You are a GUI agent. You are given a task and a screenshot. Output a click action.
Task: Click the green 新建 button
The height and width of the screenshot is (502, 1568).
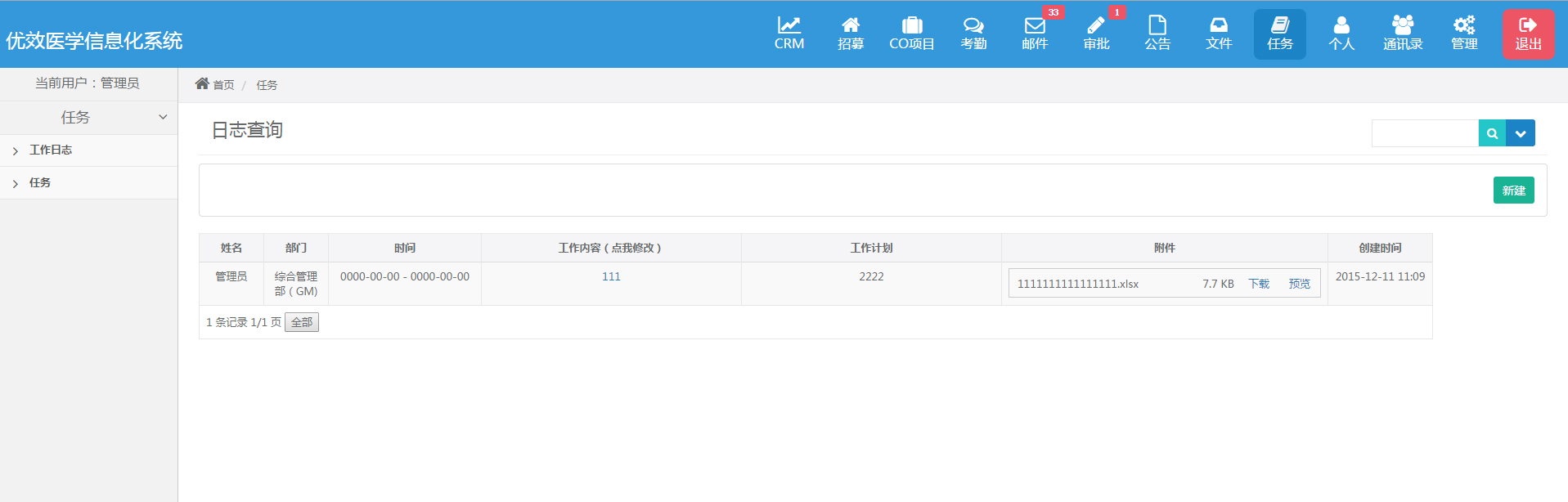click(1513, 190)
